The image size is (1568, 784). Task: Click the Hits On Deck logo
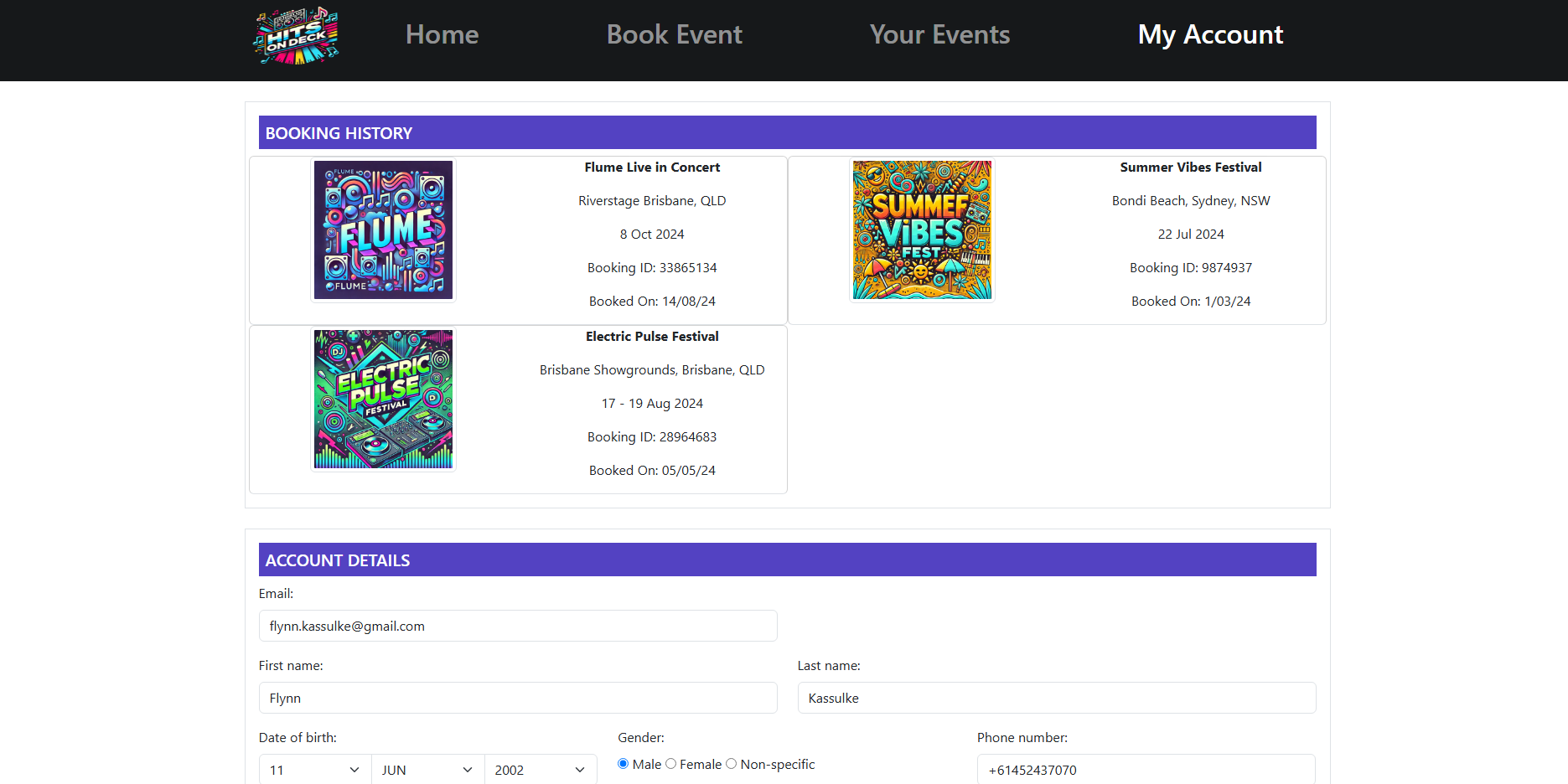click(297, 36)
